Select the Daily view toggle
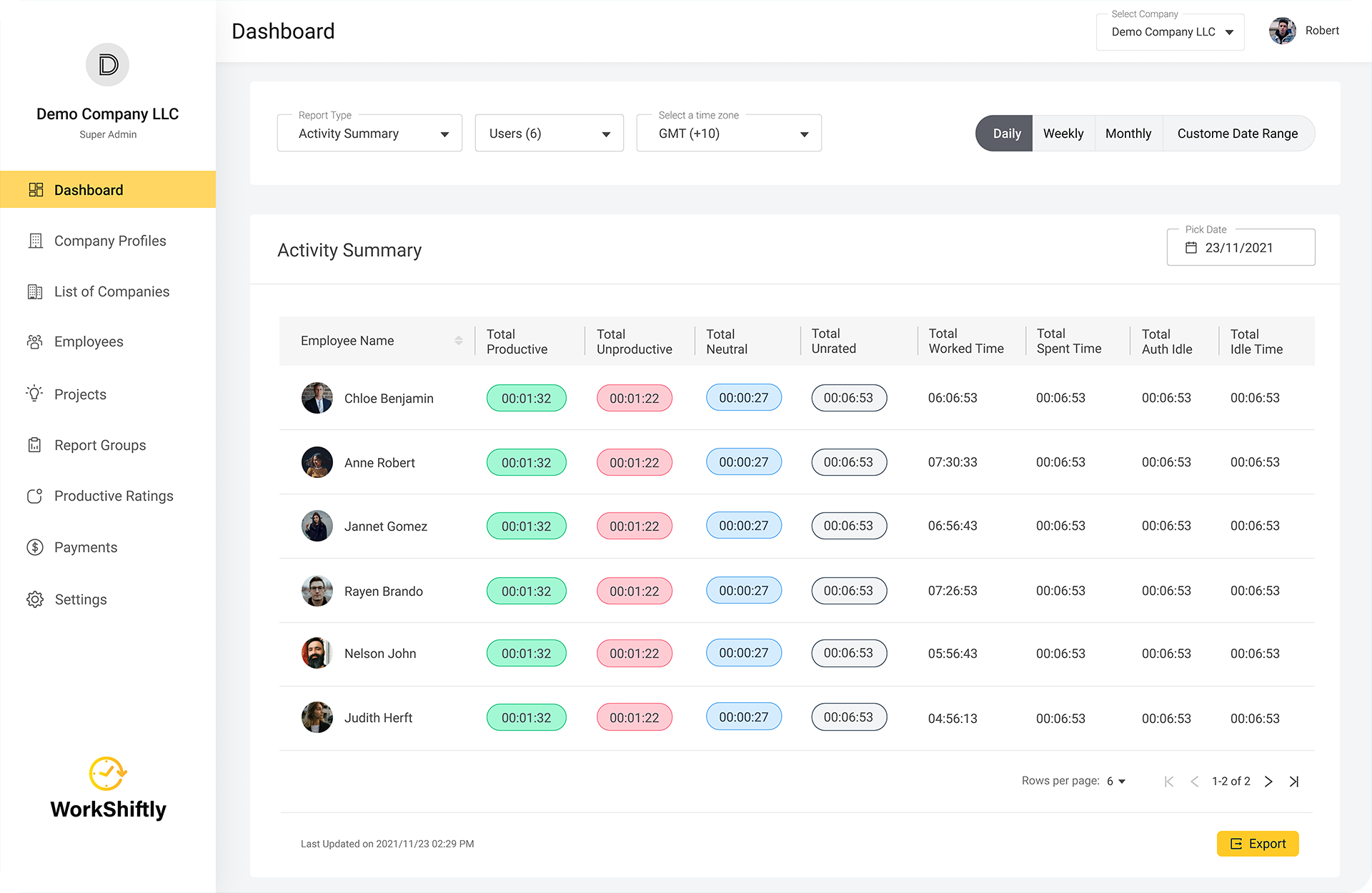 click(x=1005, y=134)
